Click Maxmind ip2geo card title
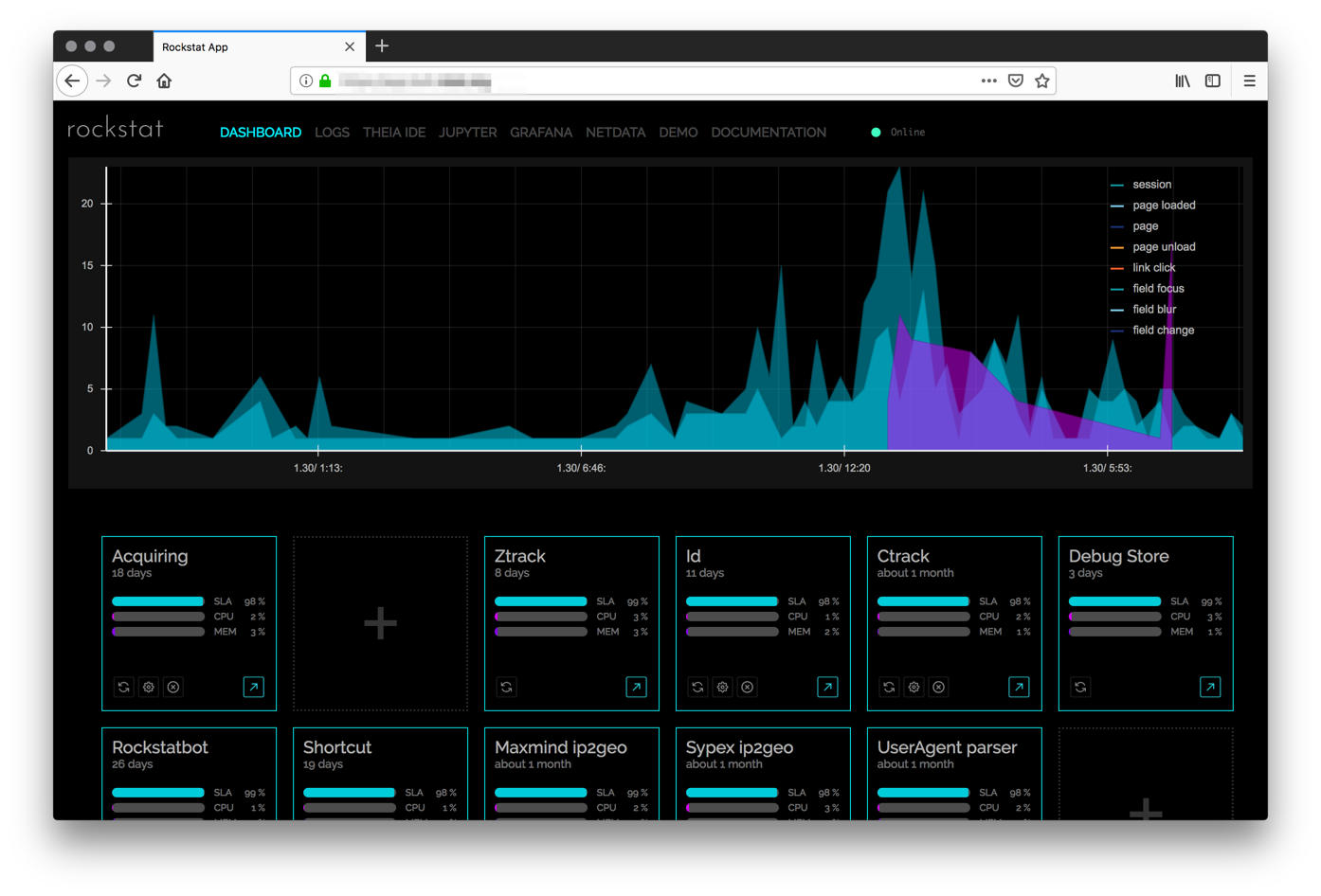This screenshot has height=896, width=1321. coord(561,747)
